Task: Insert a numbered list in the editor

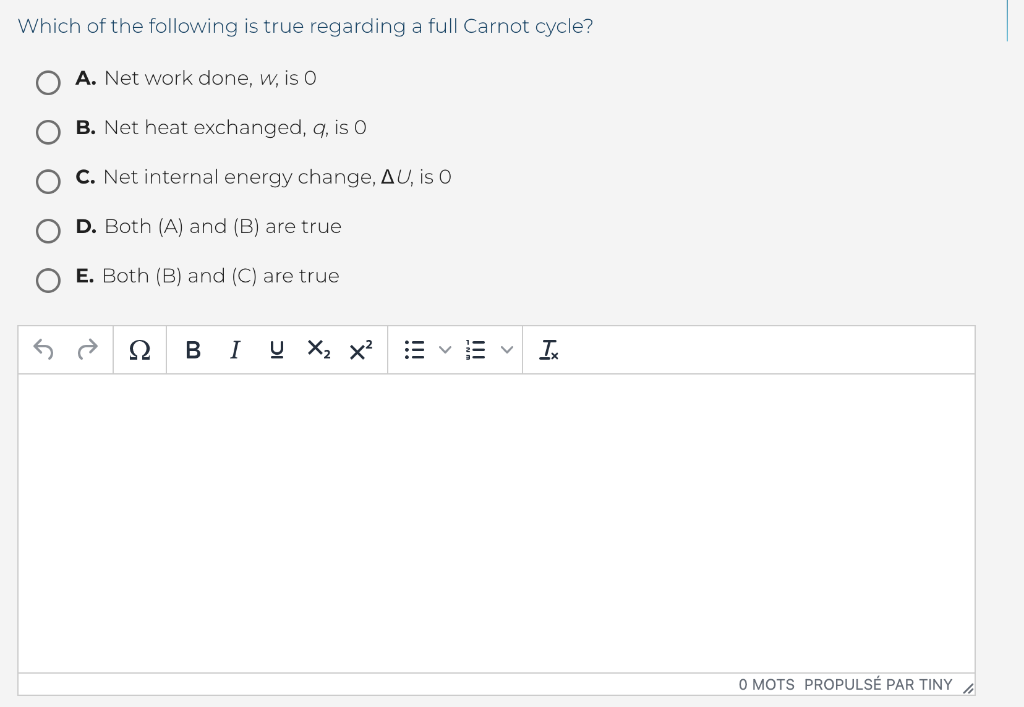Action: [x=477, y=349]
